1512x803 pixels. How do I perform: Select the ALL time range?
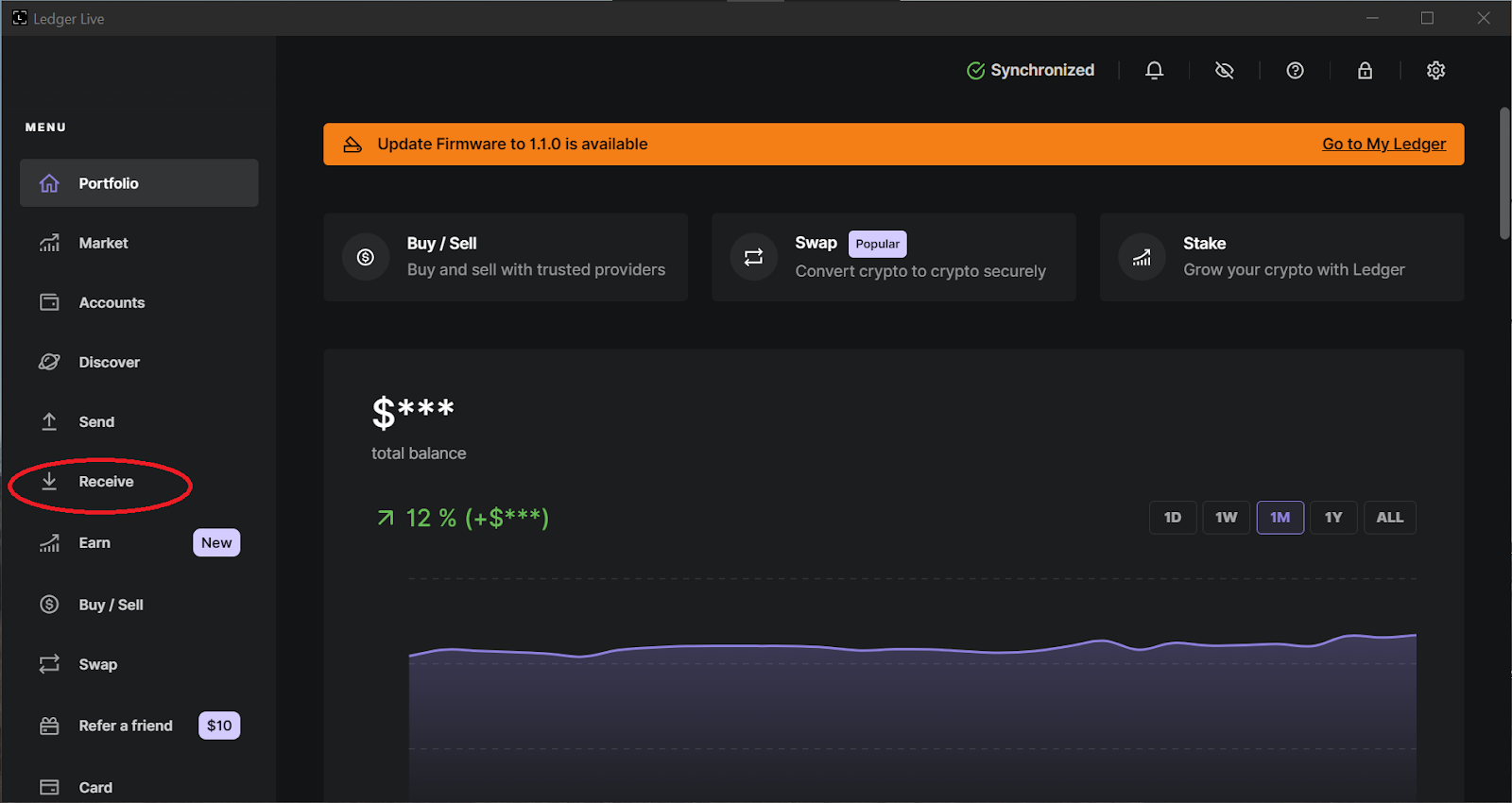1390,518
